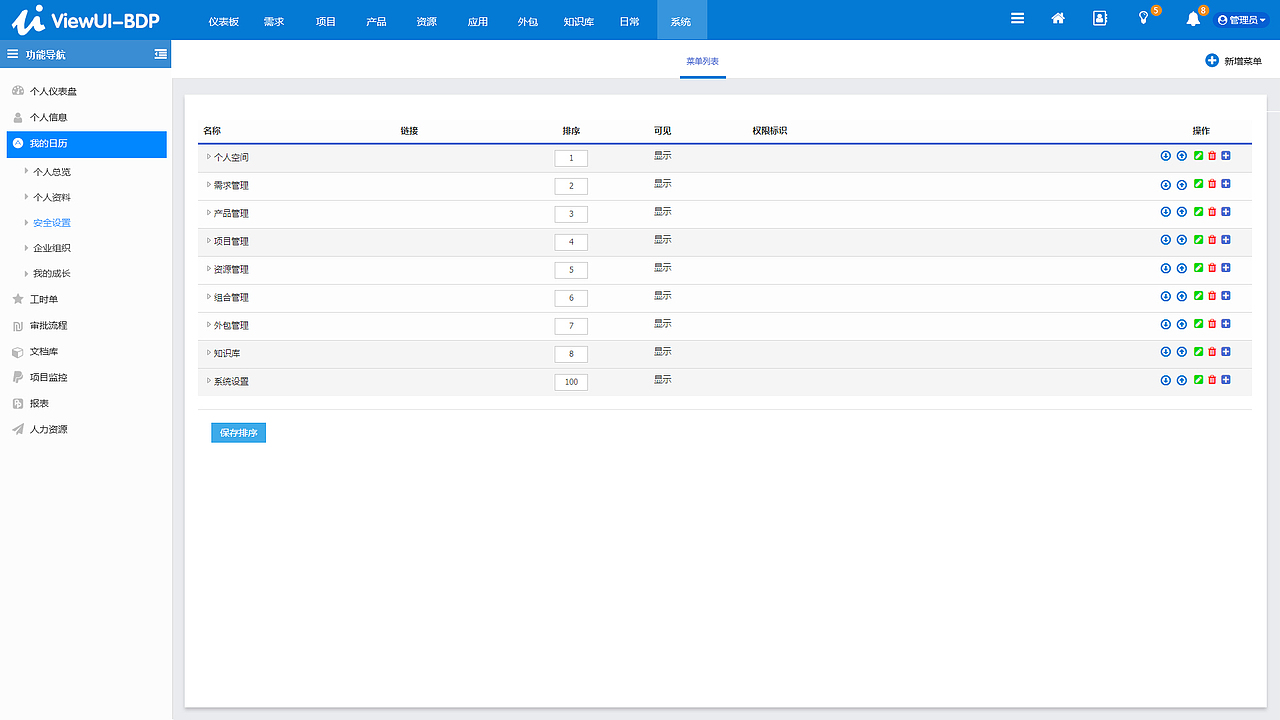This screenshot has height=720, width=1280.
Task: Open the bell notifications icon
Action: (x=1193, y=19)
